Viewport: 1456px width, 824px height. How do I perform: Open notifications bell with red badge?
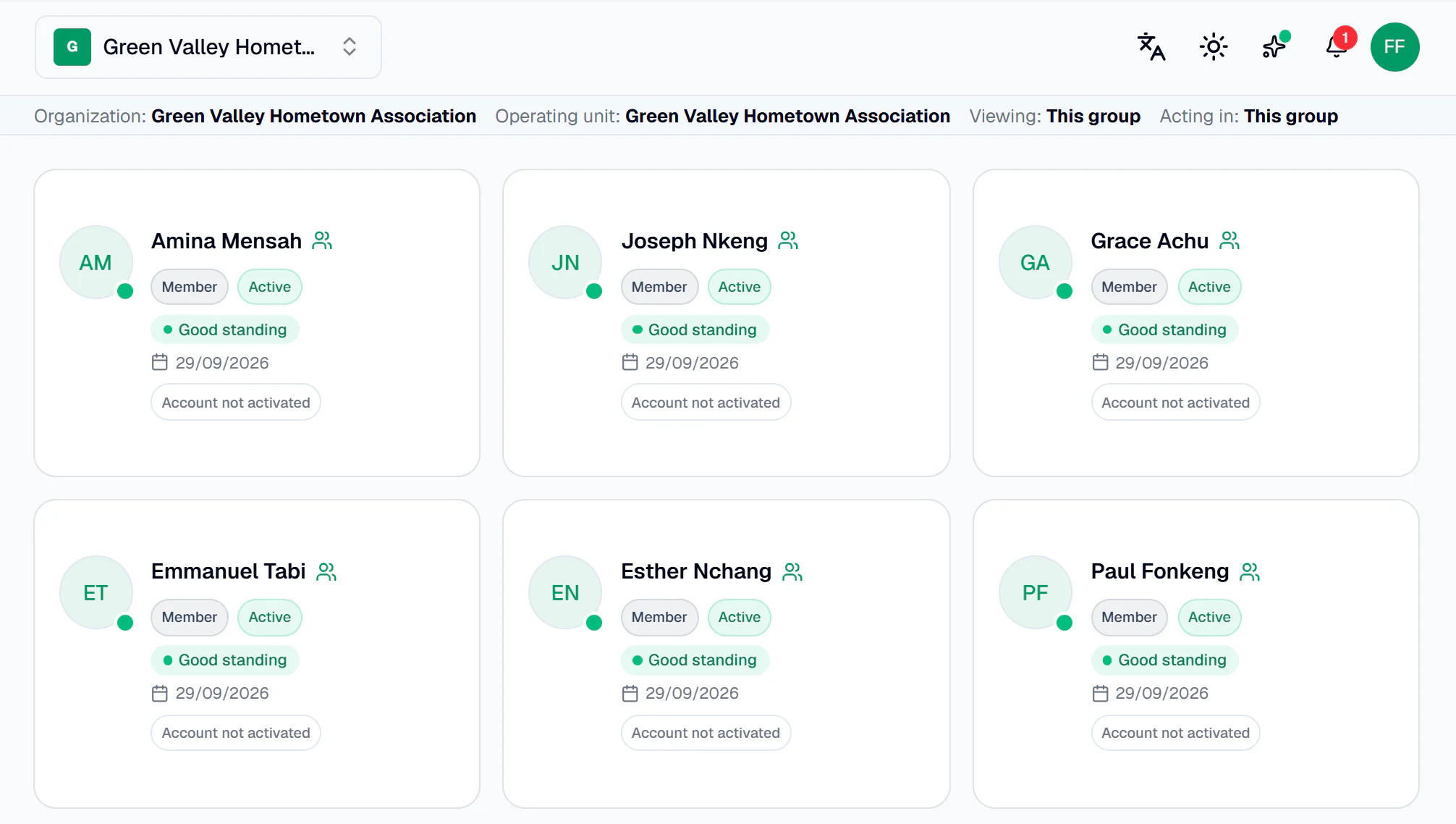point(1337,46)
